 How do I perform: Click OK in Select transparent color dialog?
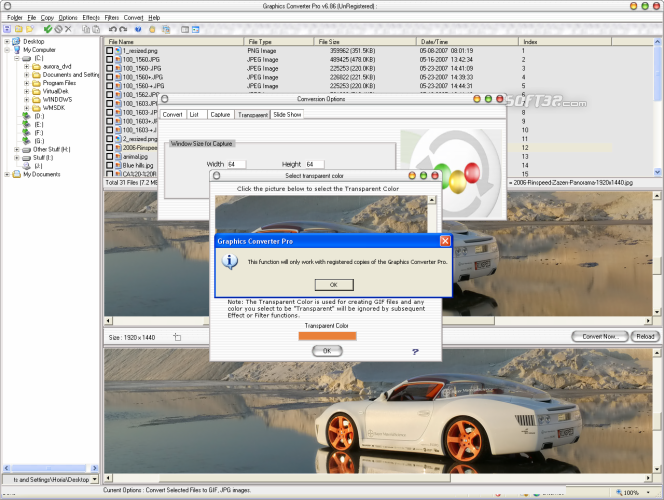327,351
